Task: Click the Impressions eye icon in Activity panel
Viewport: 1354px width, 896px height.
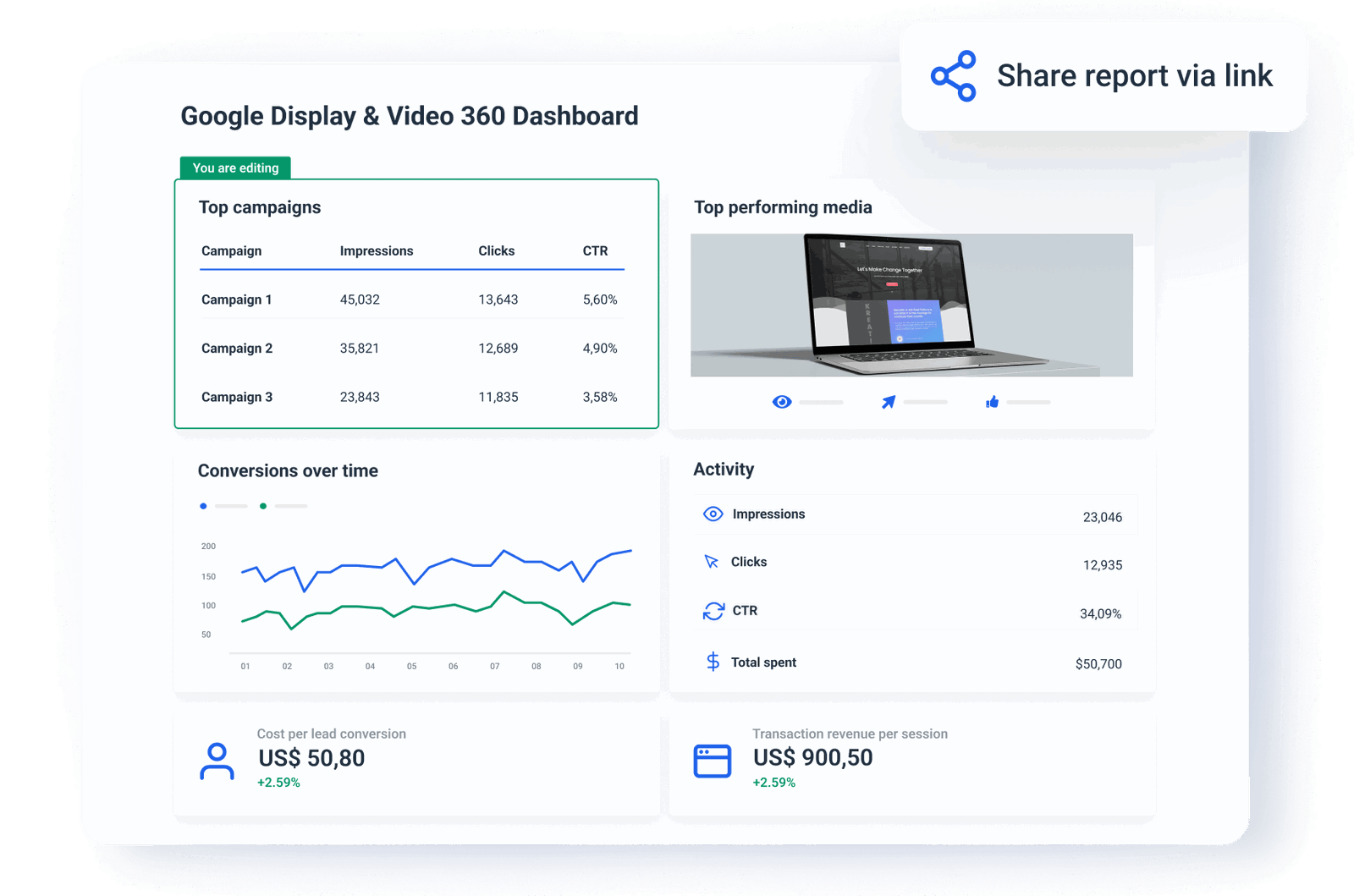Action: click(713, 514)
